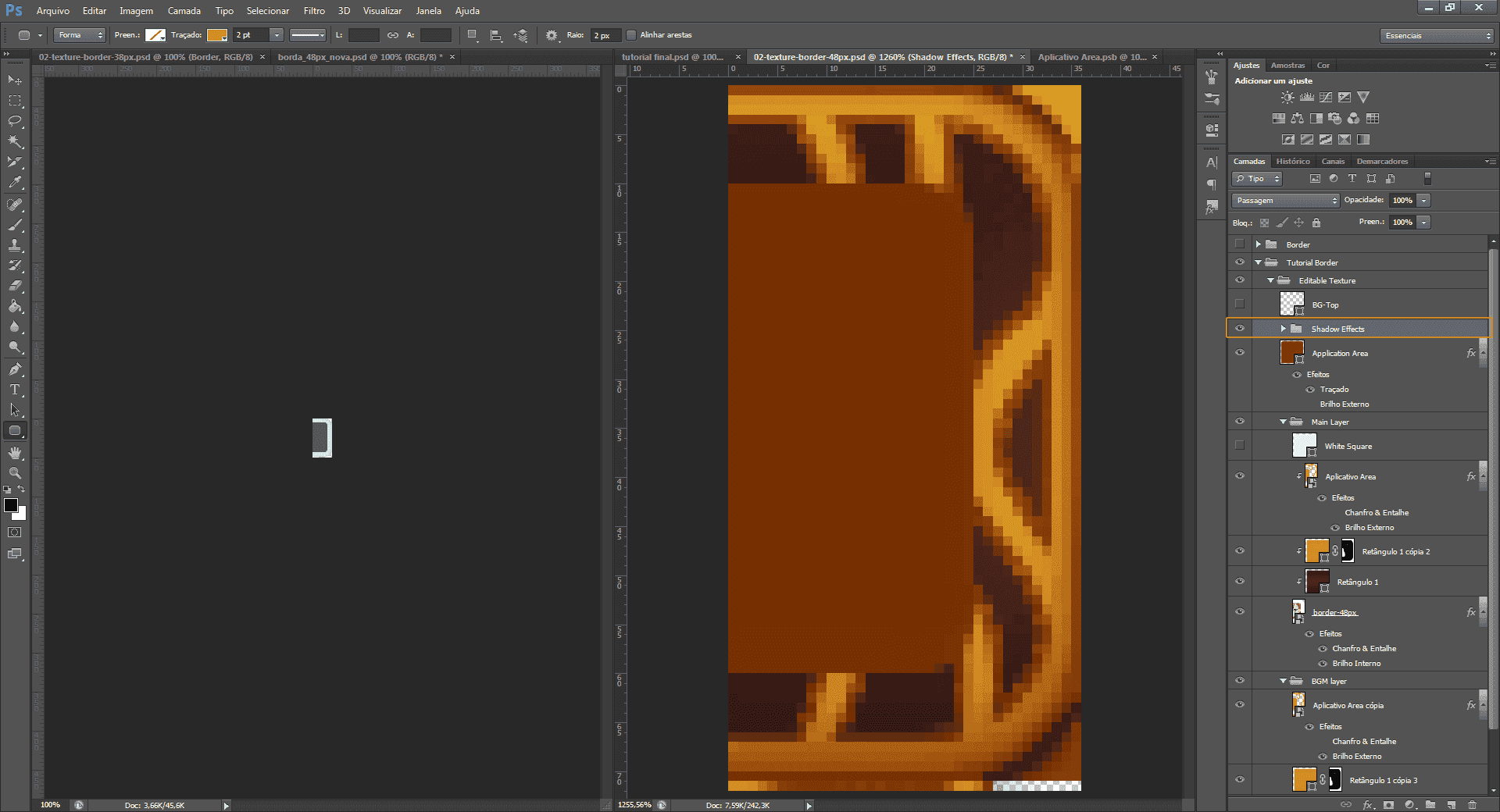This screenshot has height=812, width=1500.
Task: Add a layer style with fx button
Action: coord(1368,804)
